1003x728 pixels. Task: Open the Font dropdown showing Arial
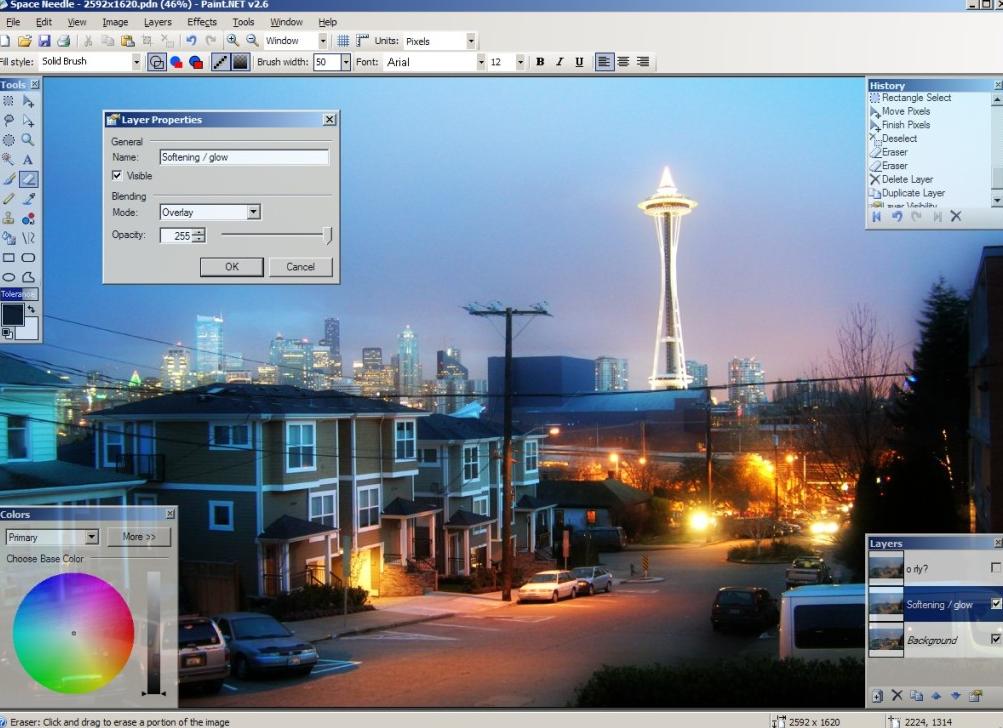(480, 62)
